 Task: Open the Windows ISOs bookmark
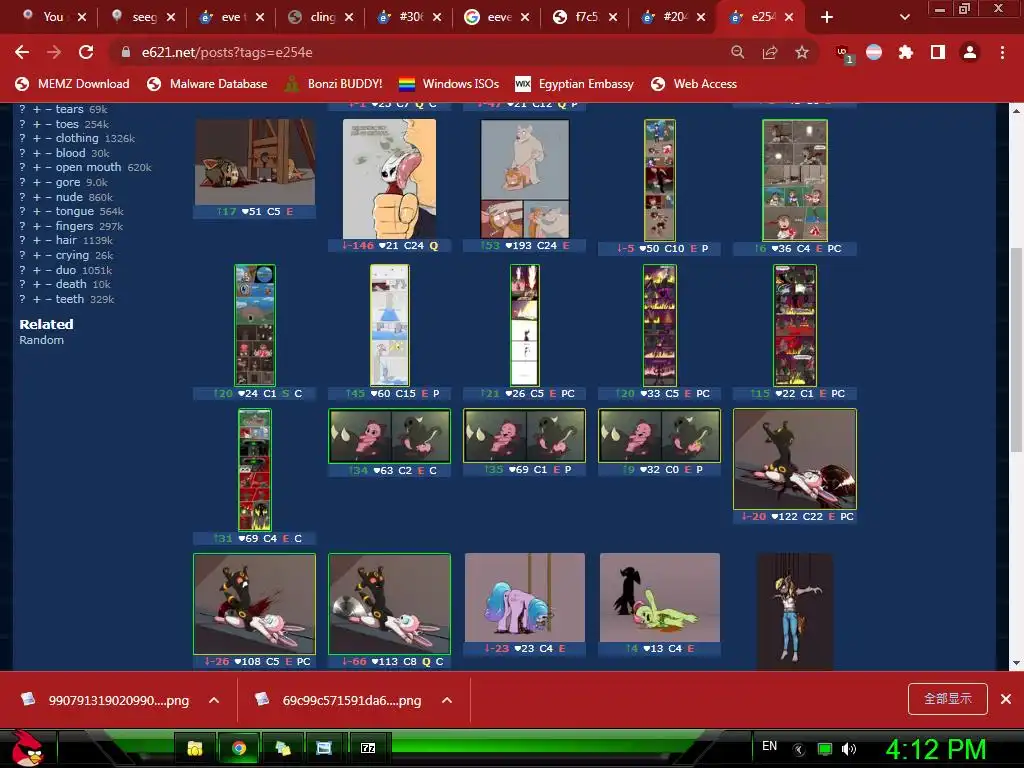[449, 84]
